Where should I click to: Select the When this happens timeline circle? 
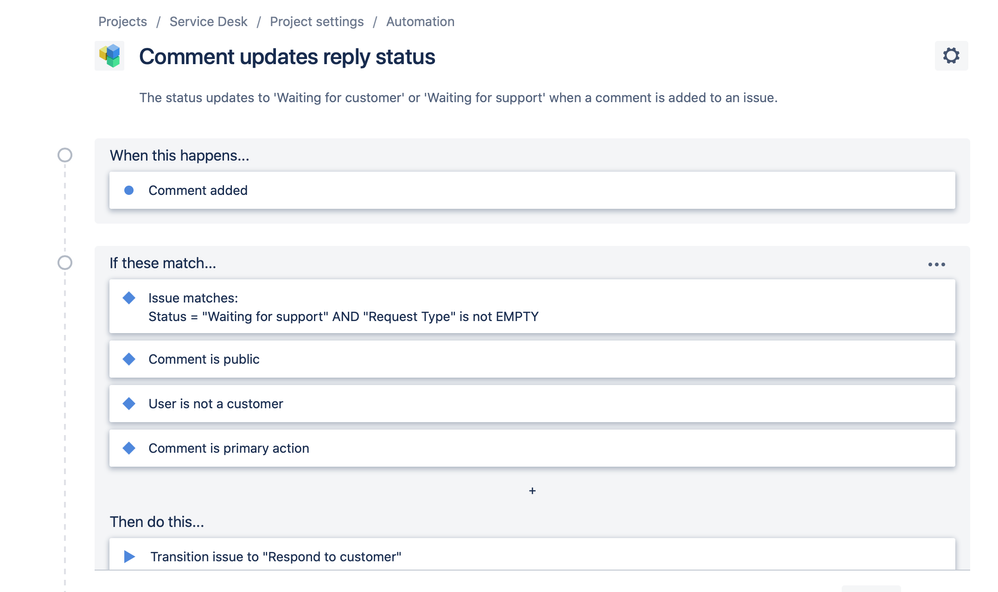[x=65, y=155]
